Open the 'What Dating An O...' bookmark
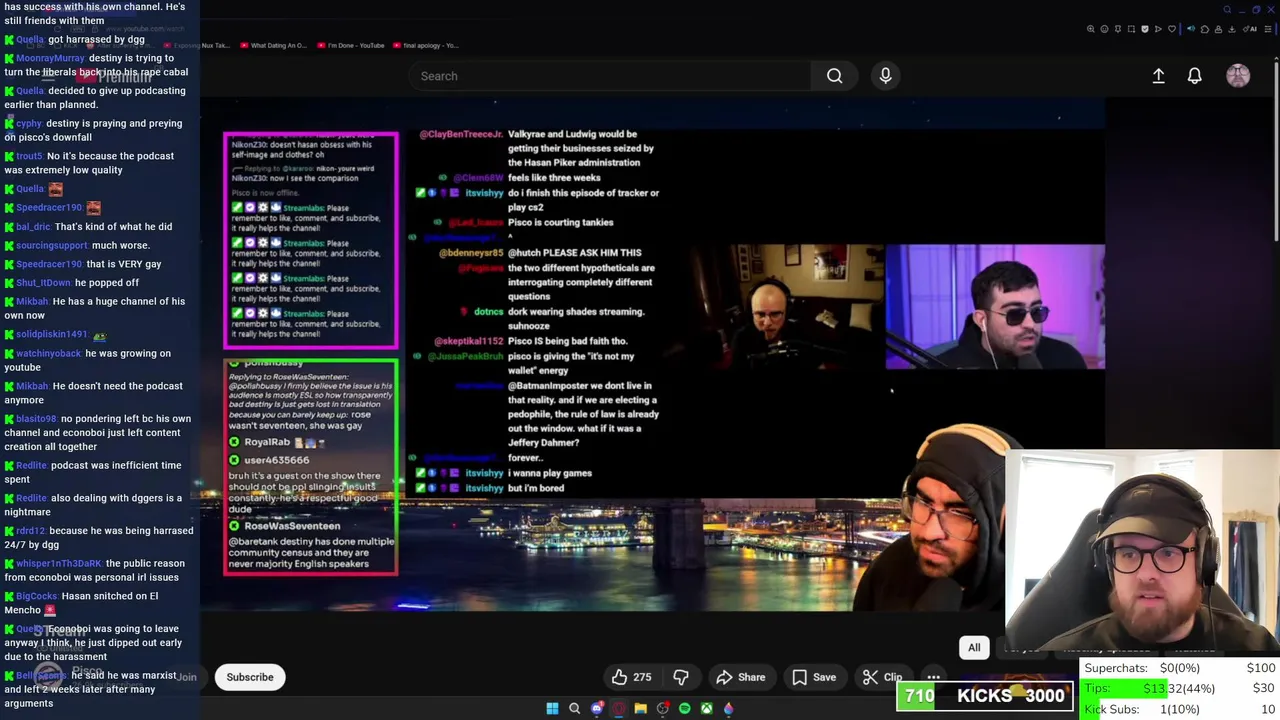Screen dimensions: 1280x720 273,45
